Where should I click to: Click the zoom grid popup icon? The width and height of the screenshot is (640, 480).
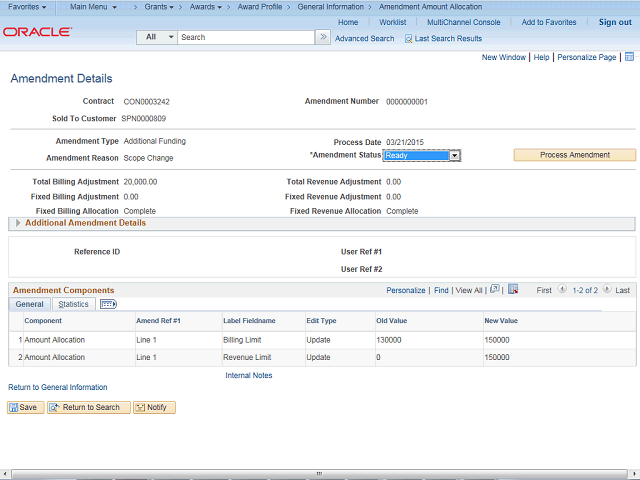tap(495, 290)
